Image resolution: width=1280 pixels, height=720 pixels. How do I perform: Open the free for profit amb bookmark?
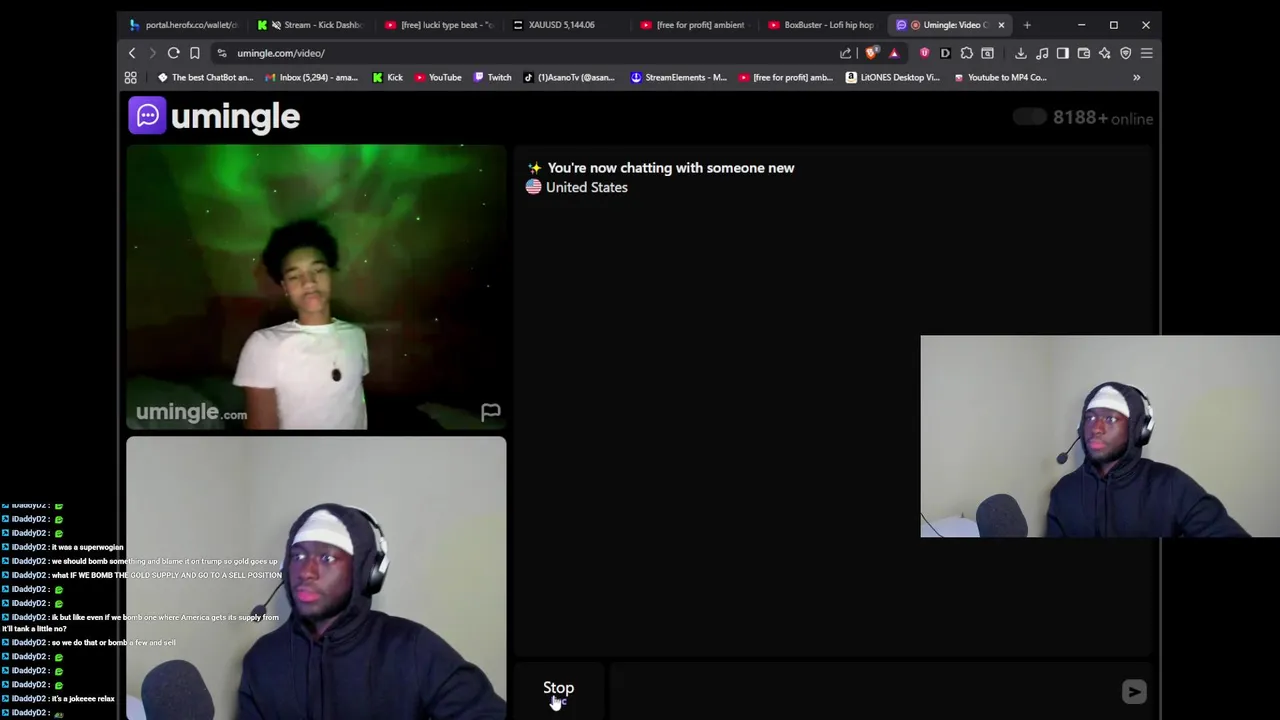pos(785,77)
